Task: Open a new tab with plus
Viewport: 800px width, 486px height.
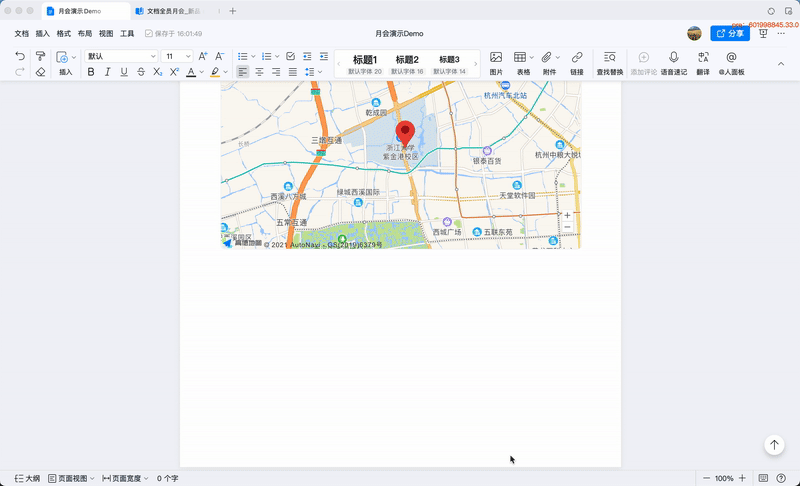Action: point(233,11)
